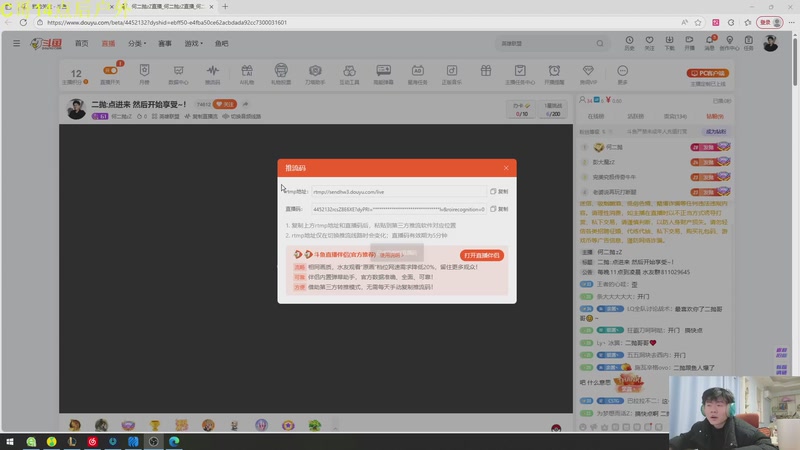The image size is (800, 450).
Task: Click the gift box icon in streamer toolbar
Action: (486, 71)
